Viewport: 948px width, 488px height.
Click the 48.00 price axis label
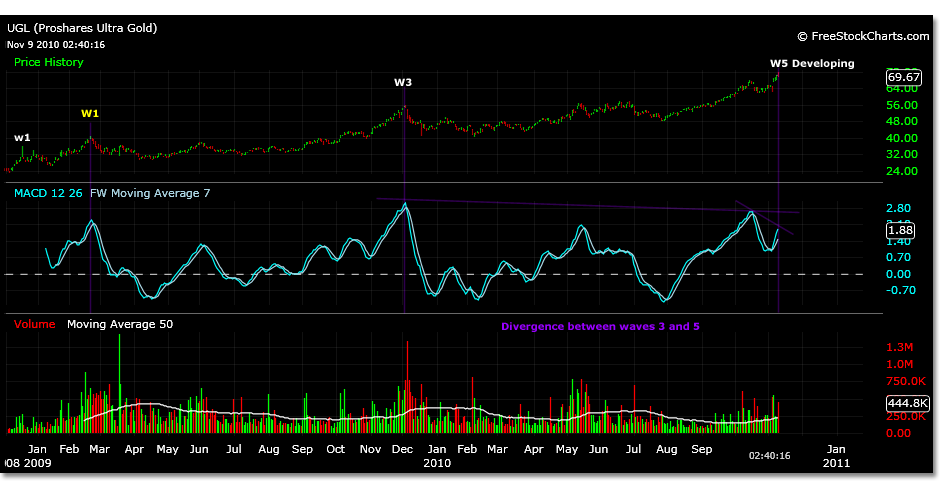(902, 122)
